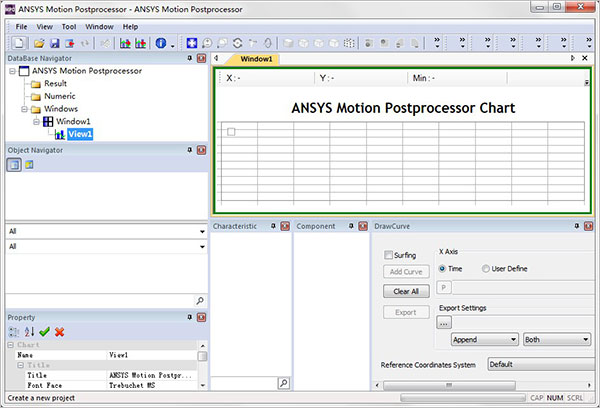600x408 pixels.
Task: Select the User Define radio button
Action: (x=486, y=269)
